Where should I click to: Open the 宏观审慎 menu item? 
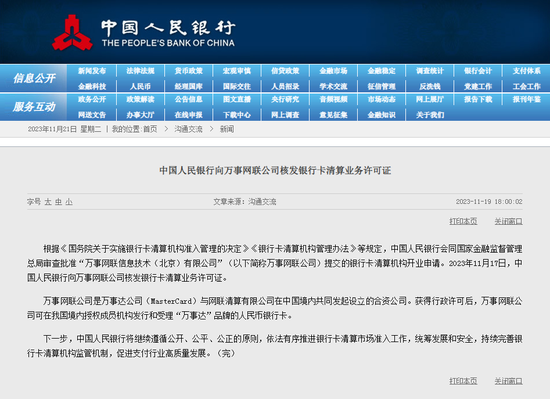point(237,71)
